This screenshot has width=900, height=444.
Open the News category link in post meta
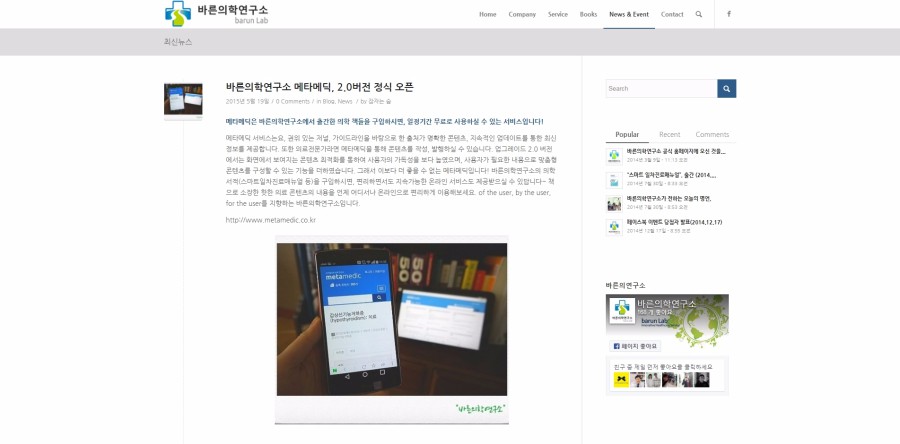345,102
